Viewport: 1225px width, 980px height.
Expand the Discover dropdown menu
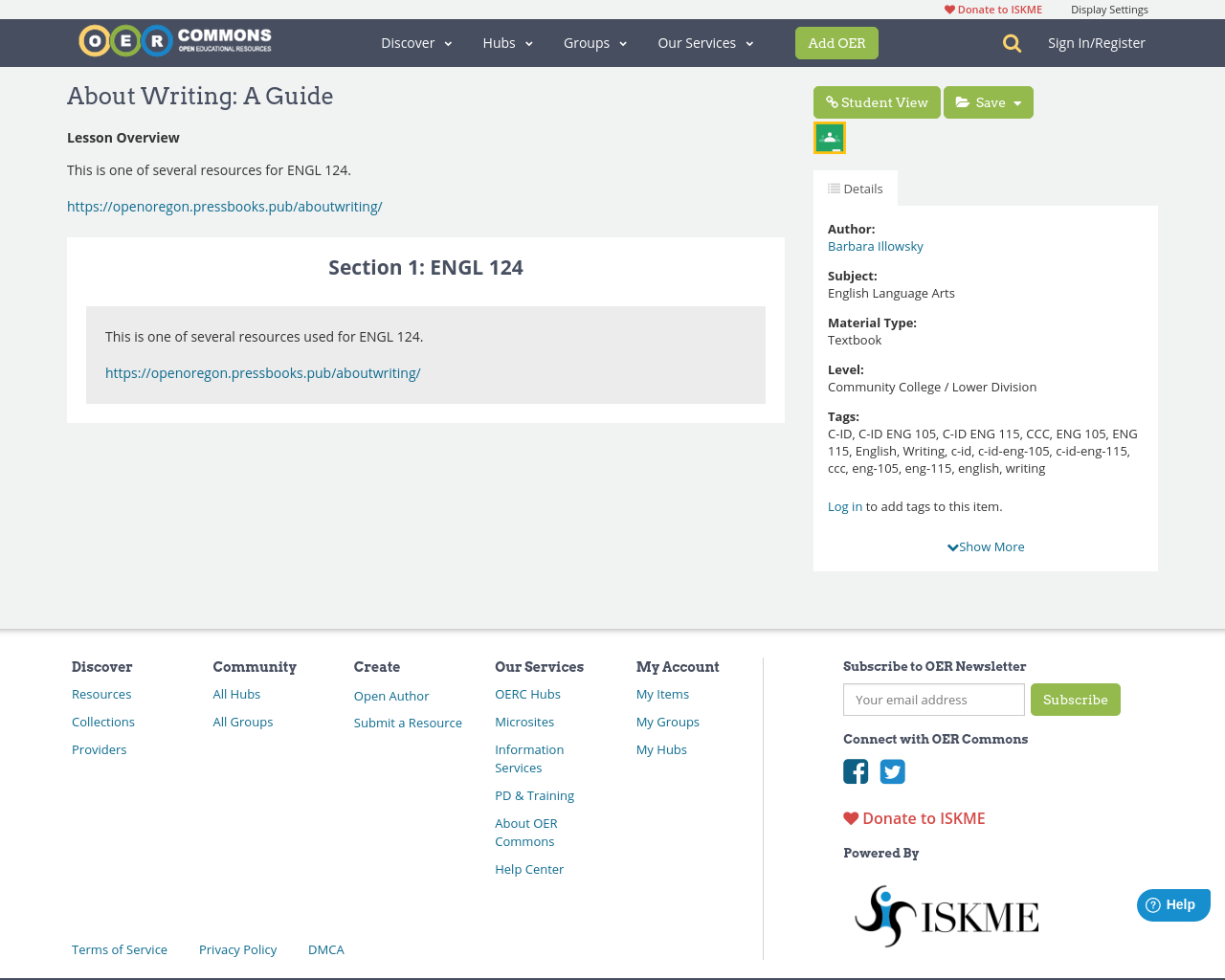416,43
